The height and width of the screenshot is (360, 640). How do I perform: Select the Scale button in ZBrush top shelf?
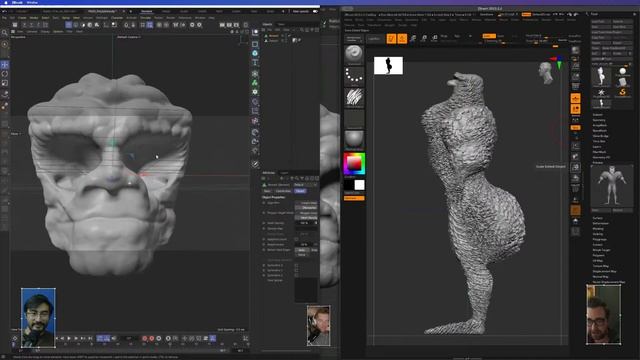click(424, 39)
